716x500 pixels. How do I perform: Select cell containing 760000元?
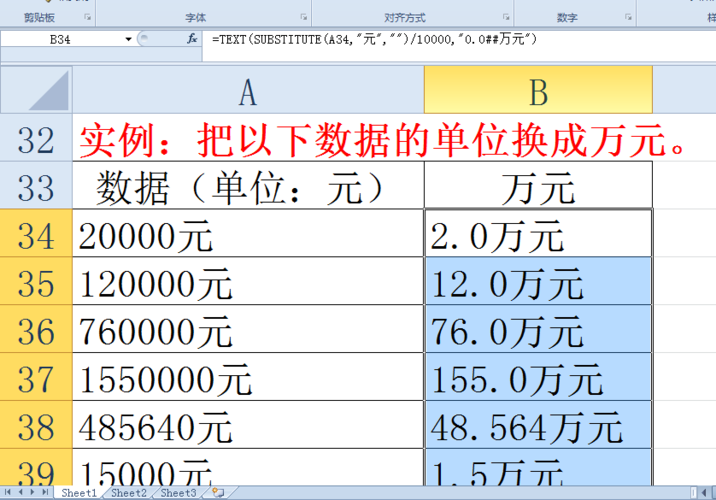[x=248, y=329]
